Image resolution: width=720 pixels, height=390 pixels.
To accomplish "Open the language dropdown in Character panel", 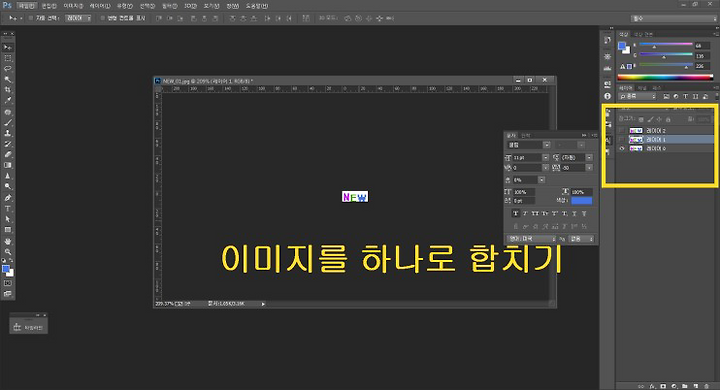I will click(532, 239).
